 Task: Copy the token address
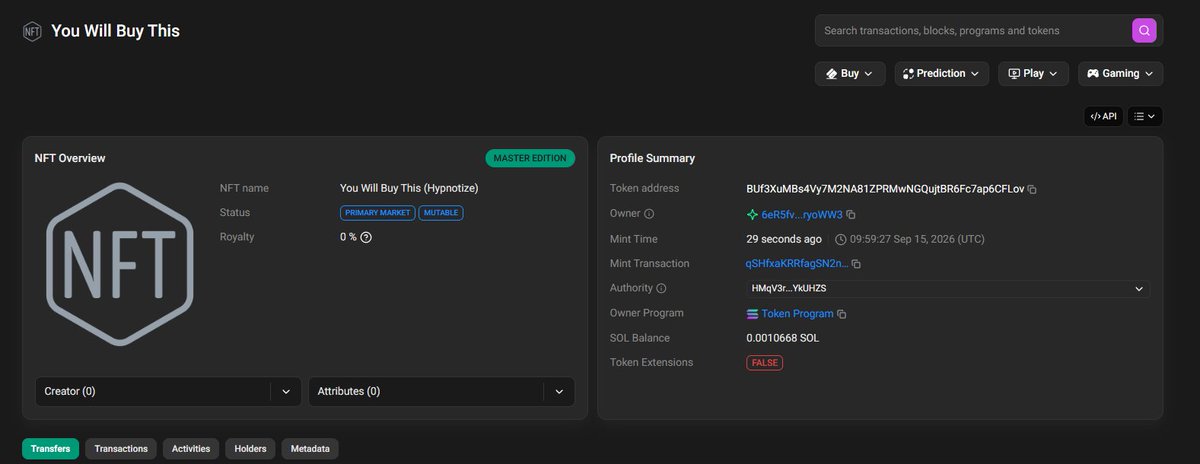coord(1032,189)
